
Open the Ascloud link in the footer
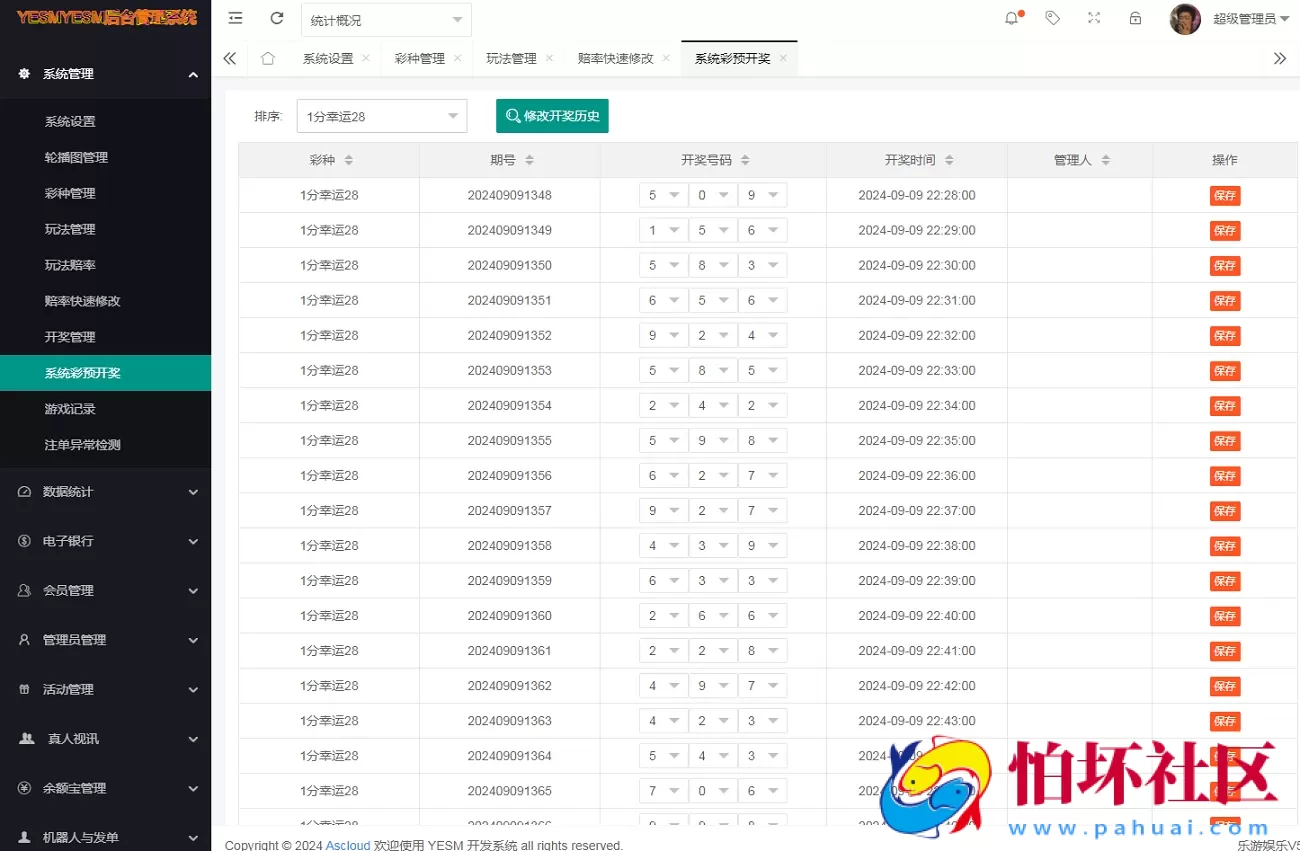pyautogui.click(x=348, y=845)
